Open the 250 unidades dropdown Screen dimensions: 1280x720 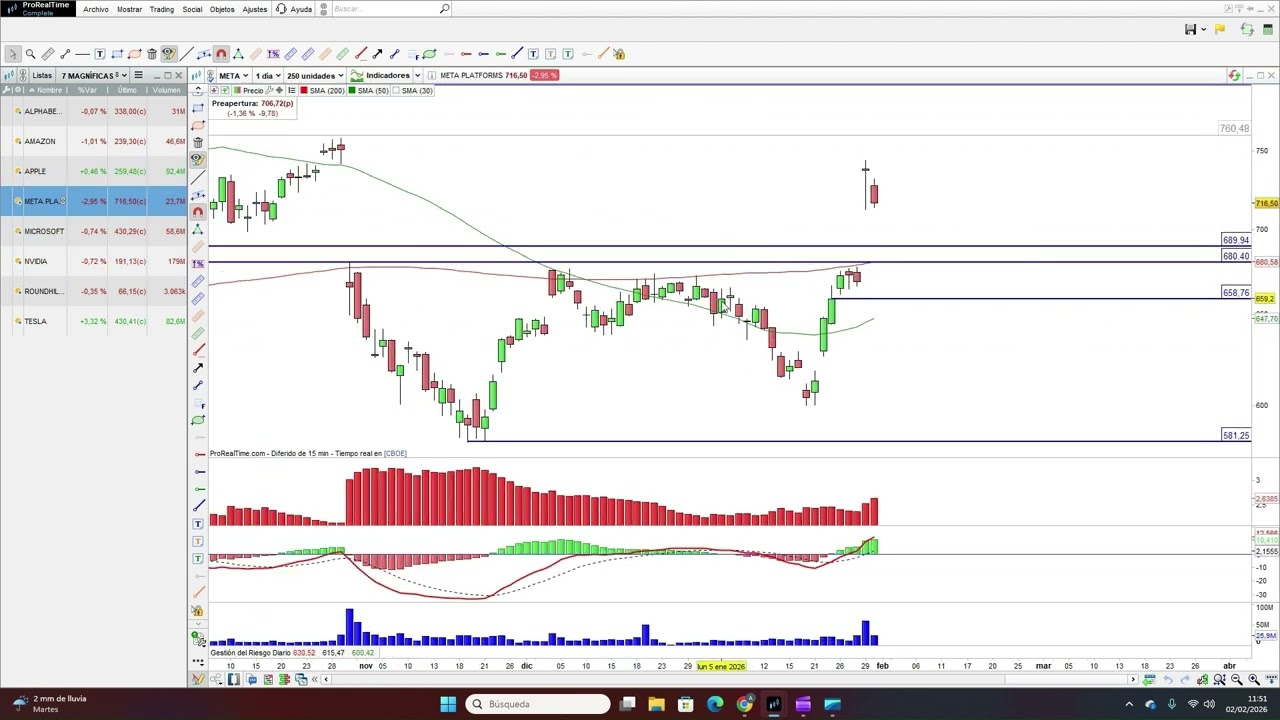315,76
